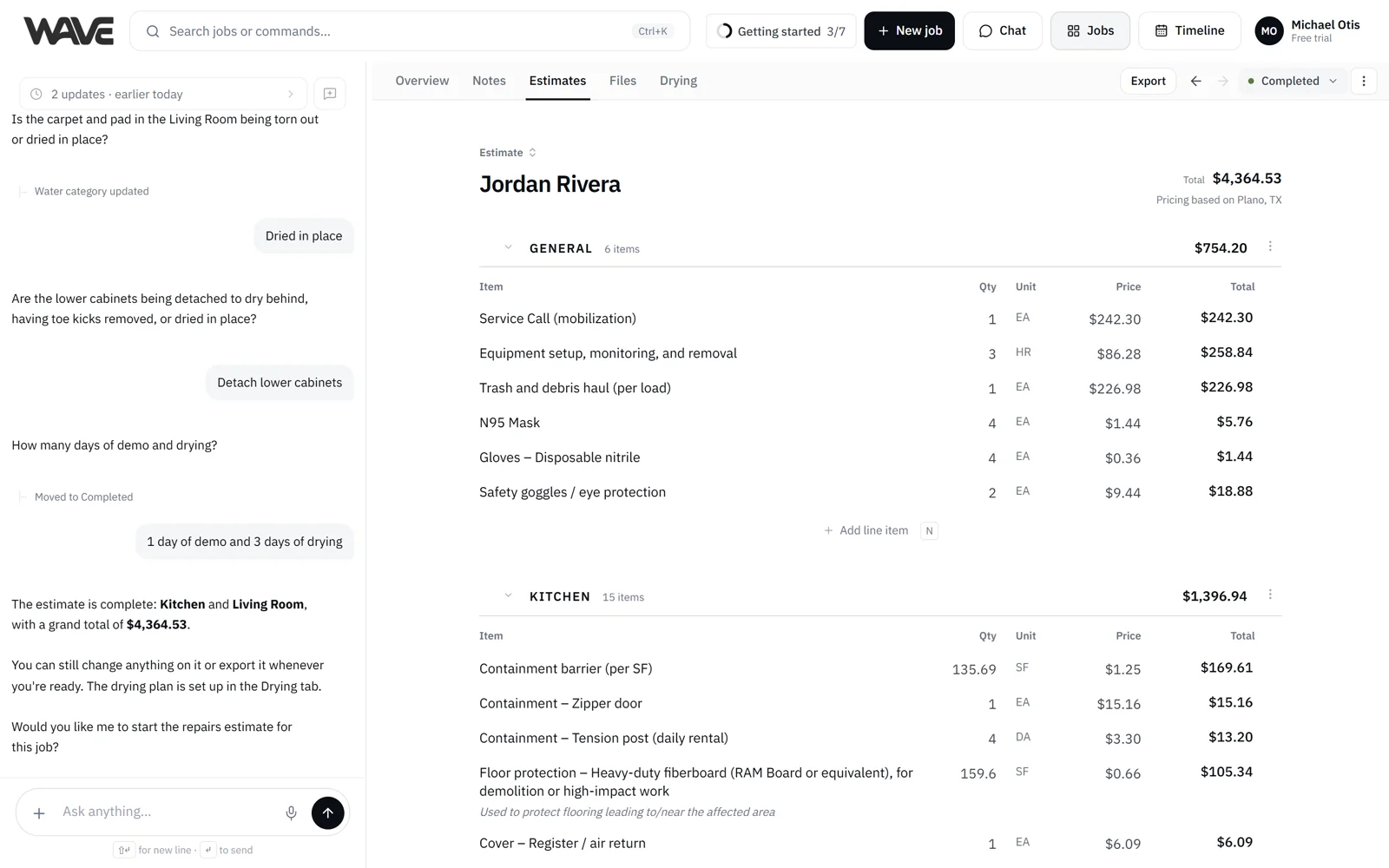The height and width of the screenshot is (868, 1389).
Task: Create a New job
Action: pyautogui.click(x=909, y=31)
